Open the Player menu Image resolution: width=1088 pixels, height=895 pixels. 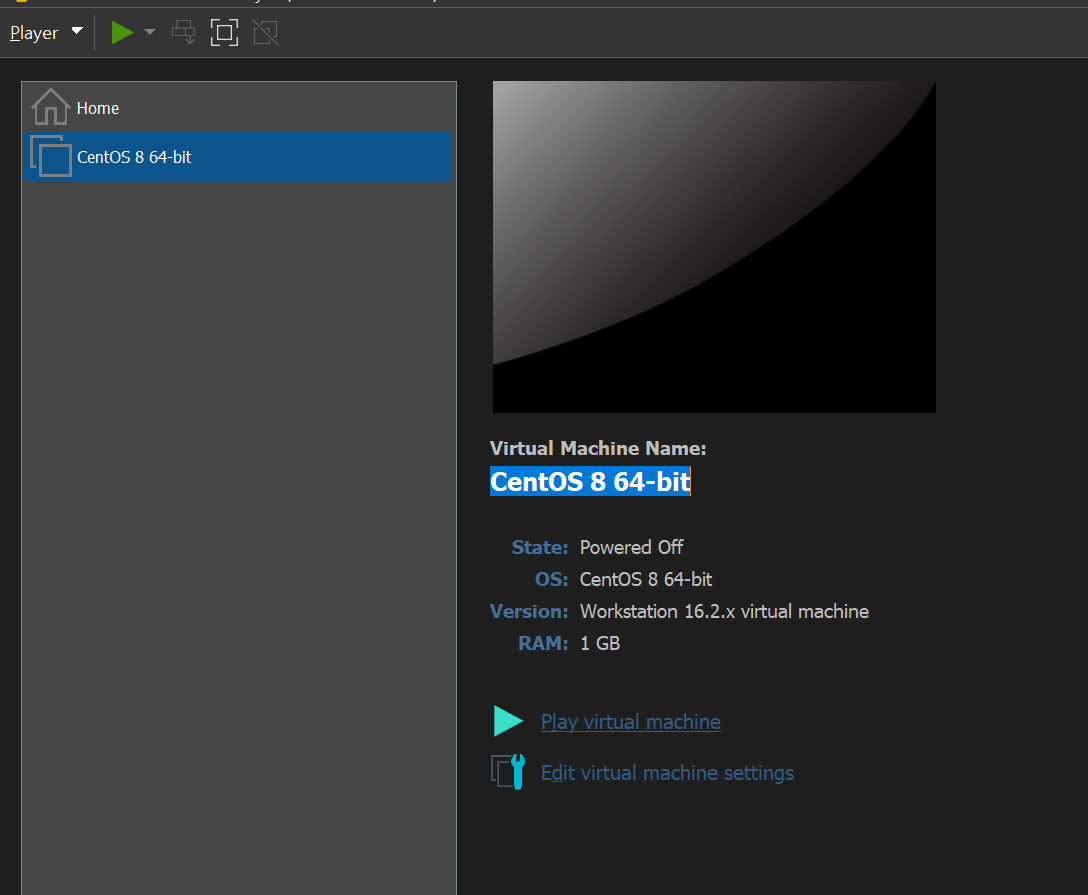[46, 33]
